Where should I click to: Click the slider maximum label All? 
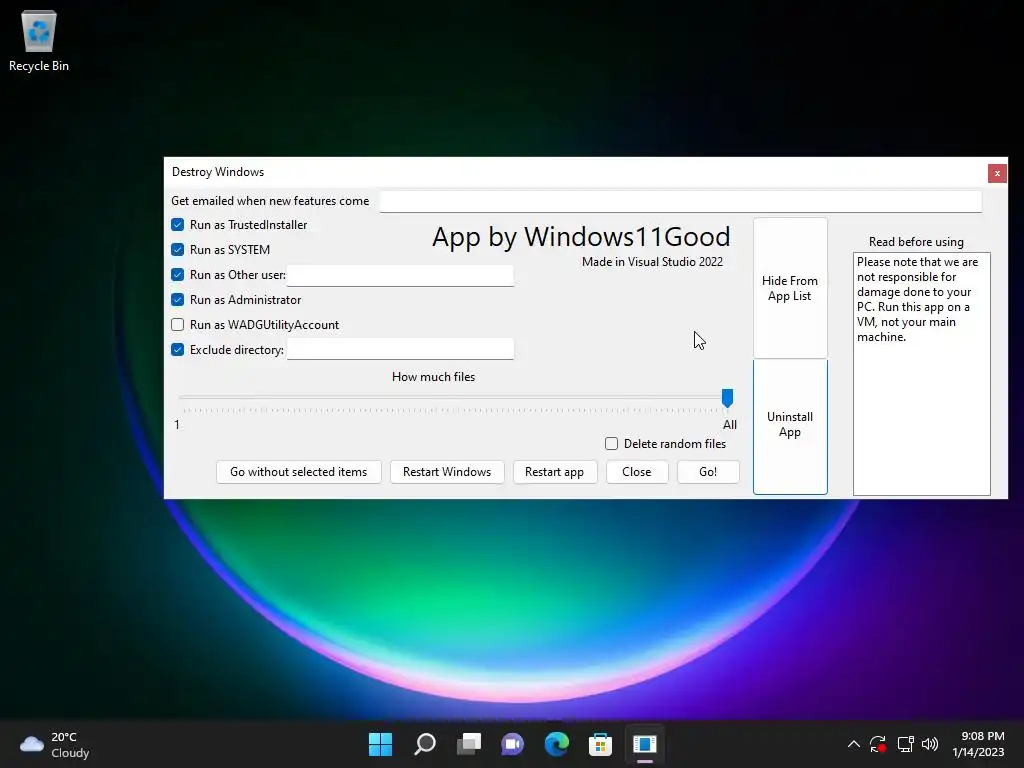point(729,425)
